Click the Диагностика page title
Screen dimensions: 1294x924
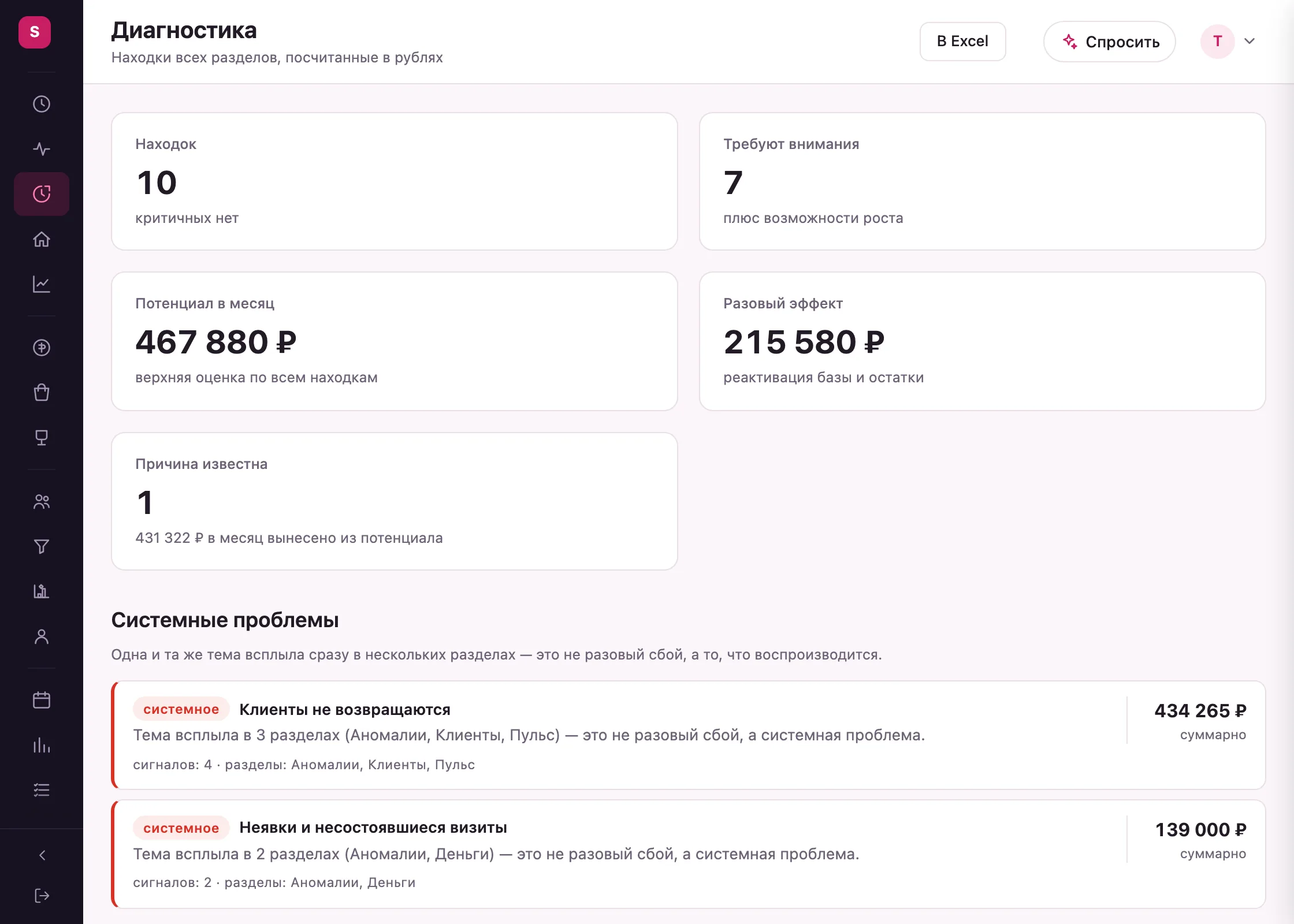pyautogui.click(x=184, y=30)
